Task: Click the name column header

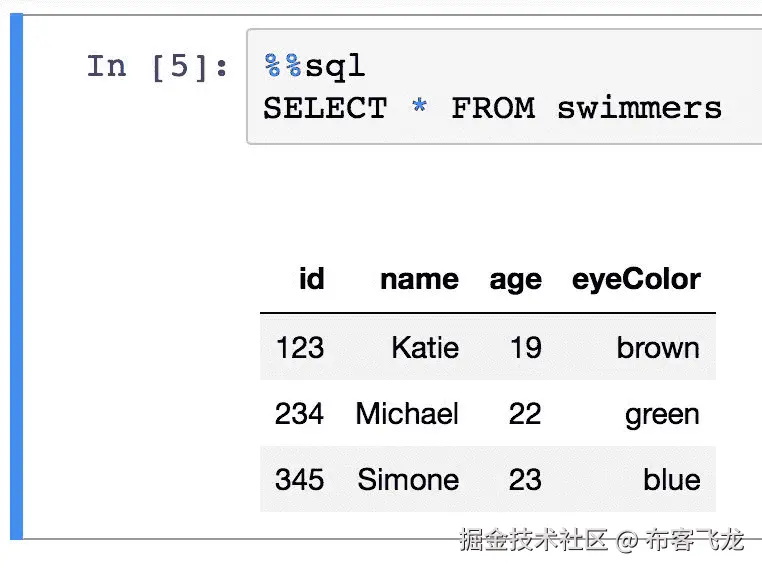Action: (x=419, y=279)
